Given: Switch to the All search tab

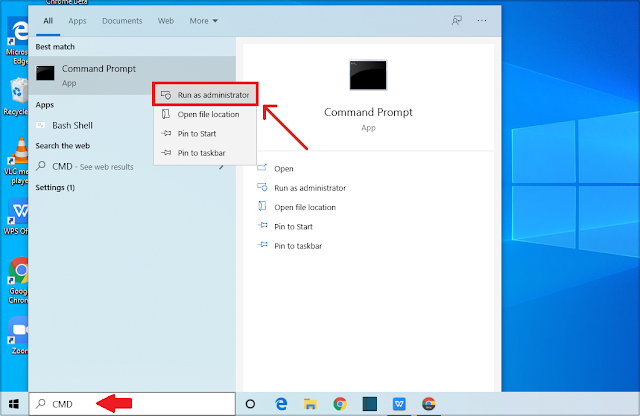Looking at the screenshot, I should click(48, 21).
